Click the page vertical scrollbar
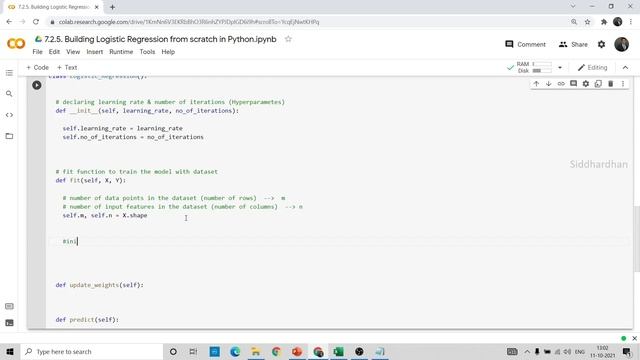 (x=637, y=239)
